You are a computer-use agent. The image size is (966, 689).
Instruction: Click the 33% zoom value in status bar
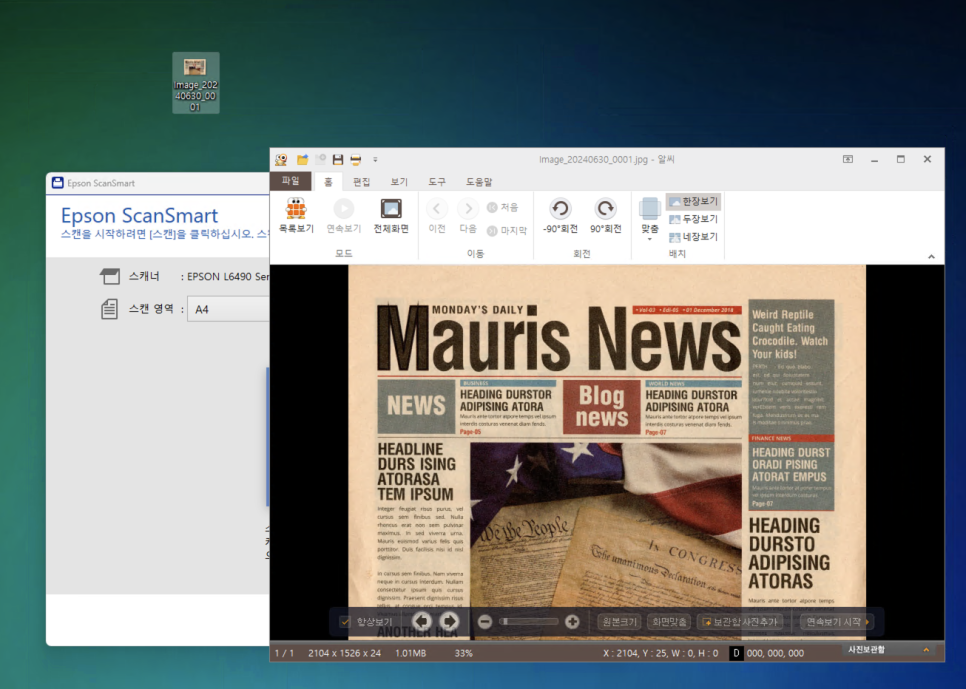463,653
